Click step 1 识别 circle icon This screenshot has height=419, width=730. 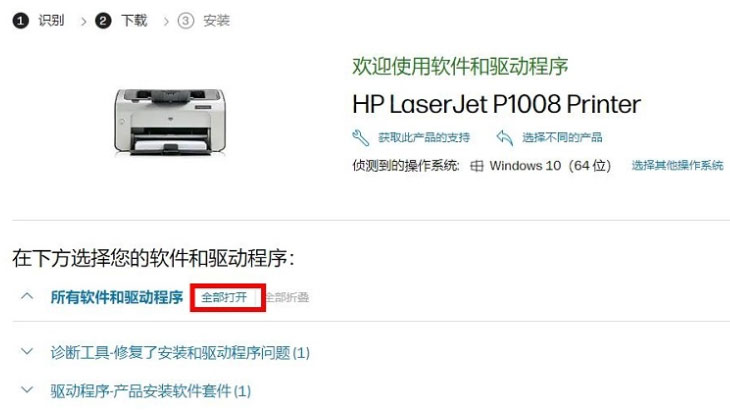20,20
